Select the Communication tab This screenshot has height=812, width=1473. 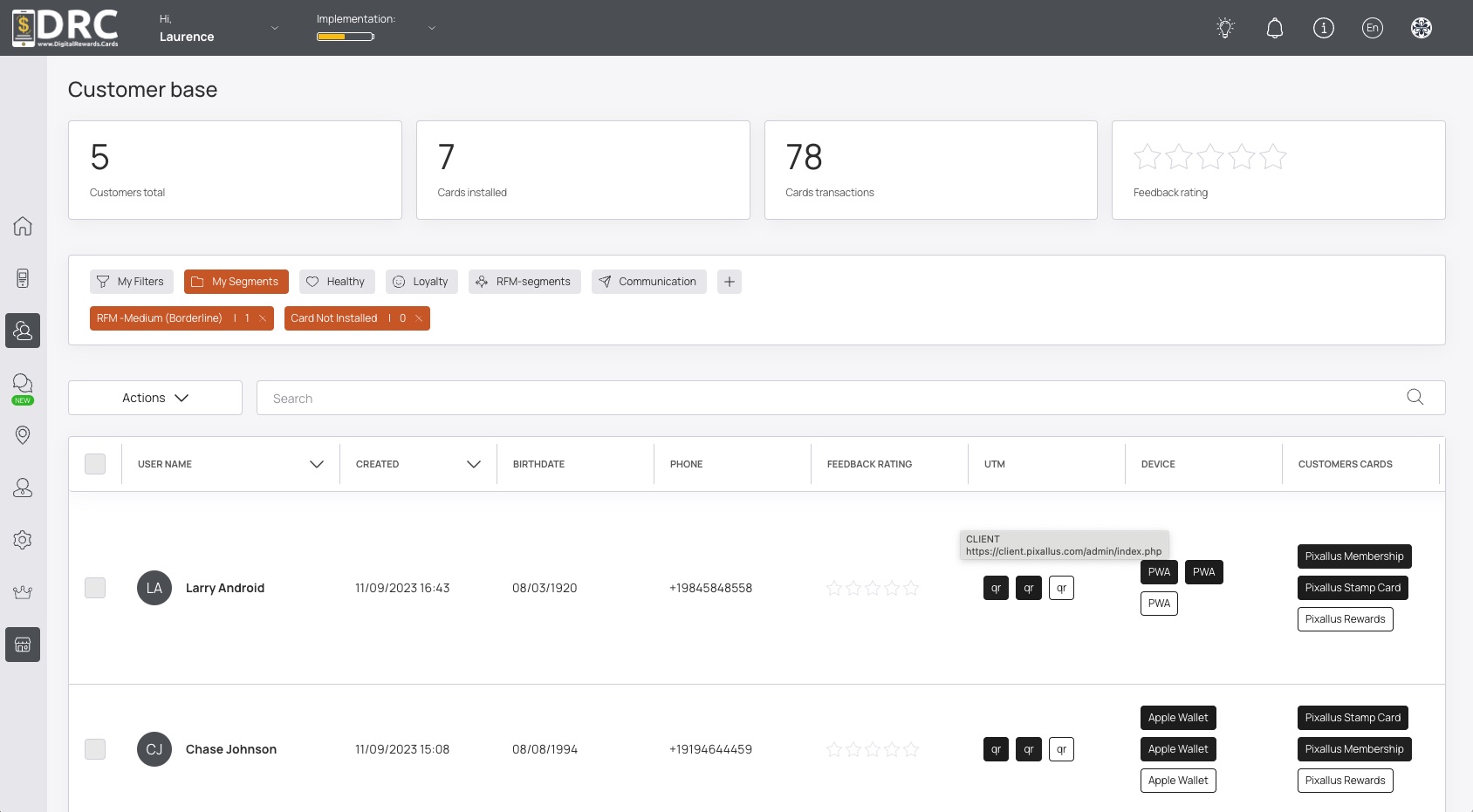click(649, 282)
